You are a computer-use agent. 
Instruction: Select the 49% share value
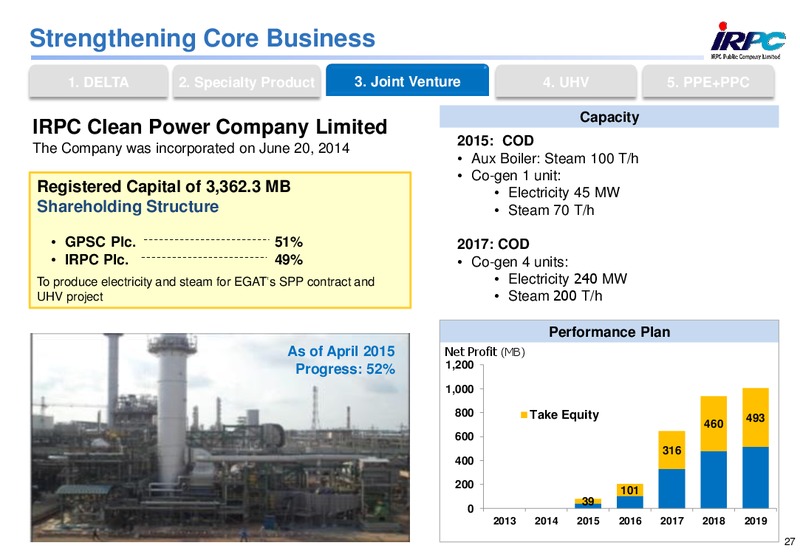(289, 260)
